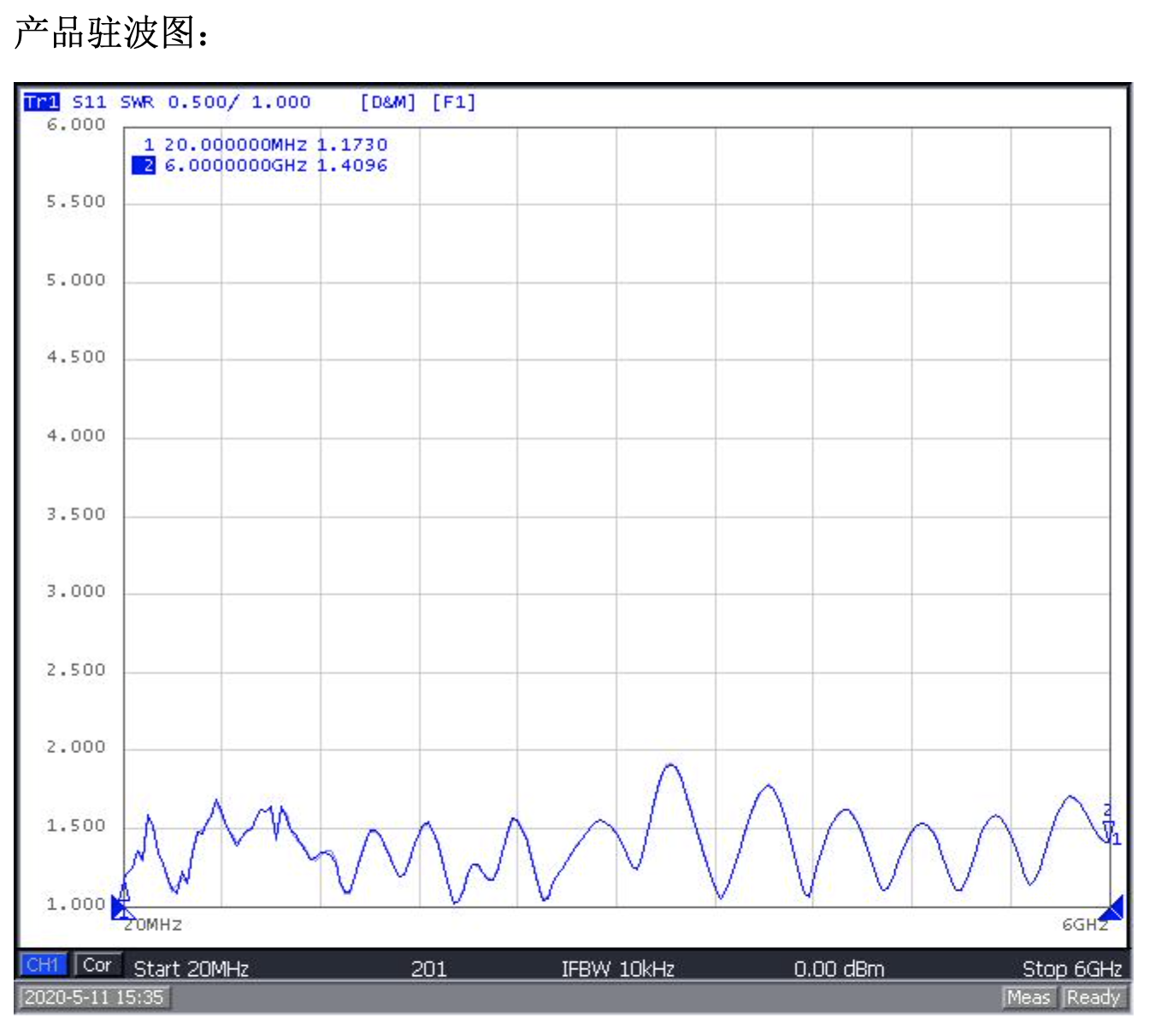Click the Tr1 trace indicator
The height and width of the screenshot is (1036, 1149).
(x=41, y=103)
